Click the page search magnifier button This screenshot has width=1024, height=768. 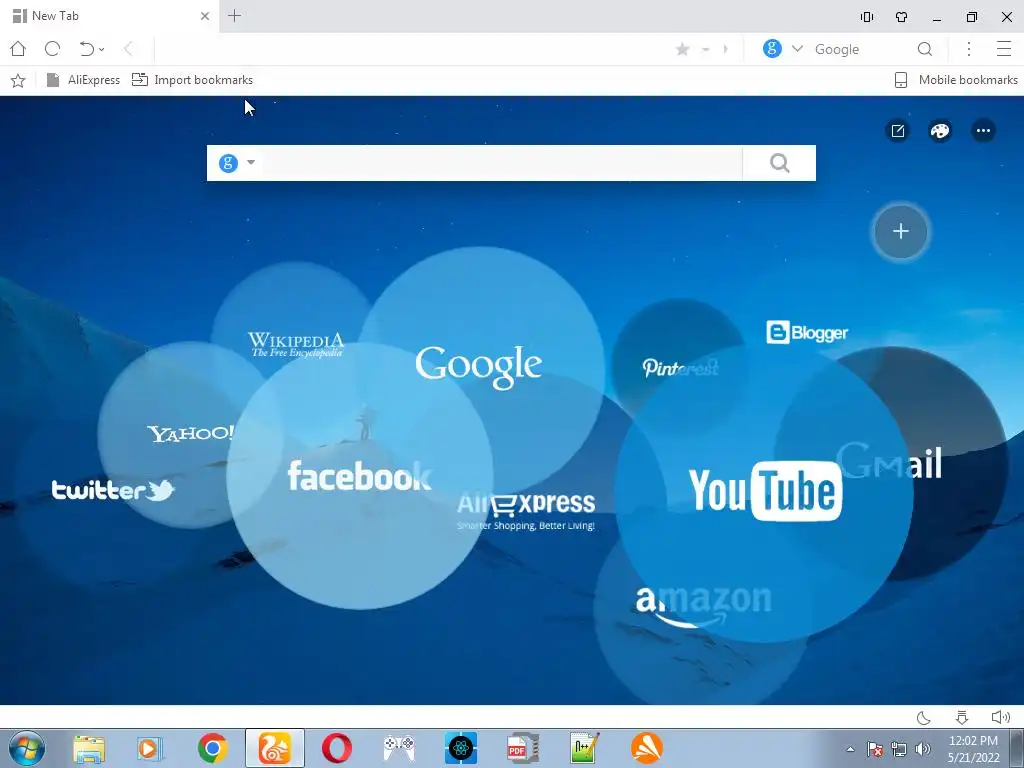click(x=779, y=163)
